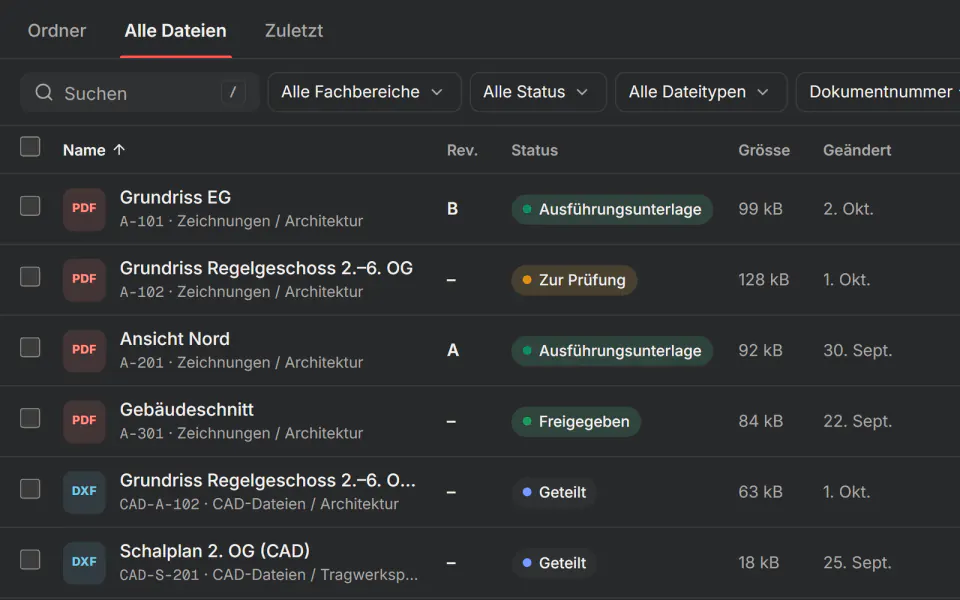960x600 pixels.
Task: Click Ausführungsunterlage badge in Ansicht Nord row
Action: (612, 351)
